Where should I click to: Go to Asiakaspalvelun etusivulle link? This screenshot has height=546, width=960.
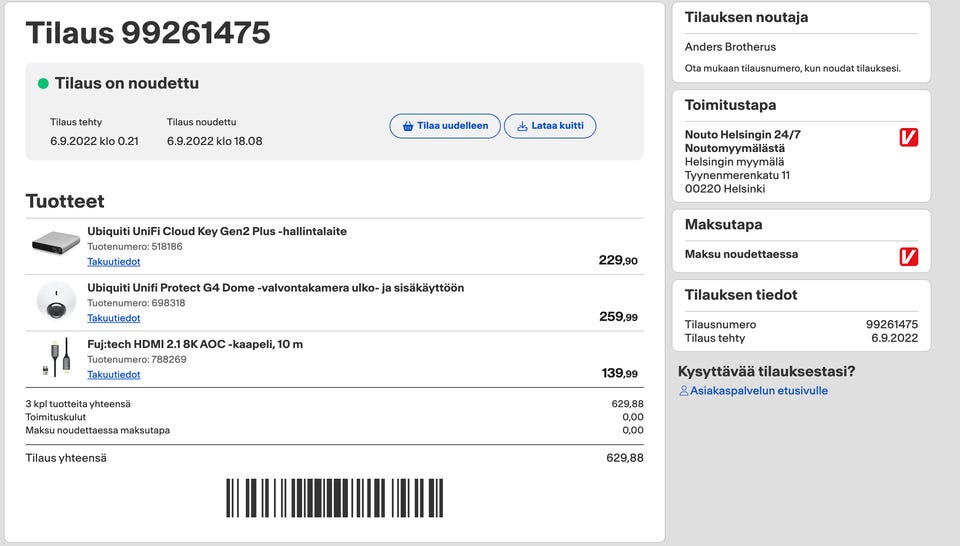click(x=759, y=391)
